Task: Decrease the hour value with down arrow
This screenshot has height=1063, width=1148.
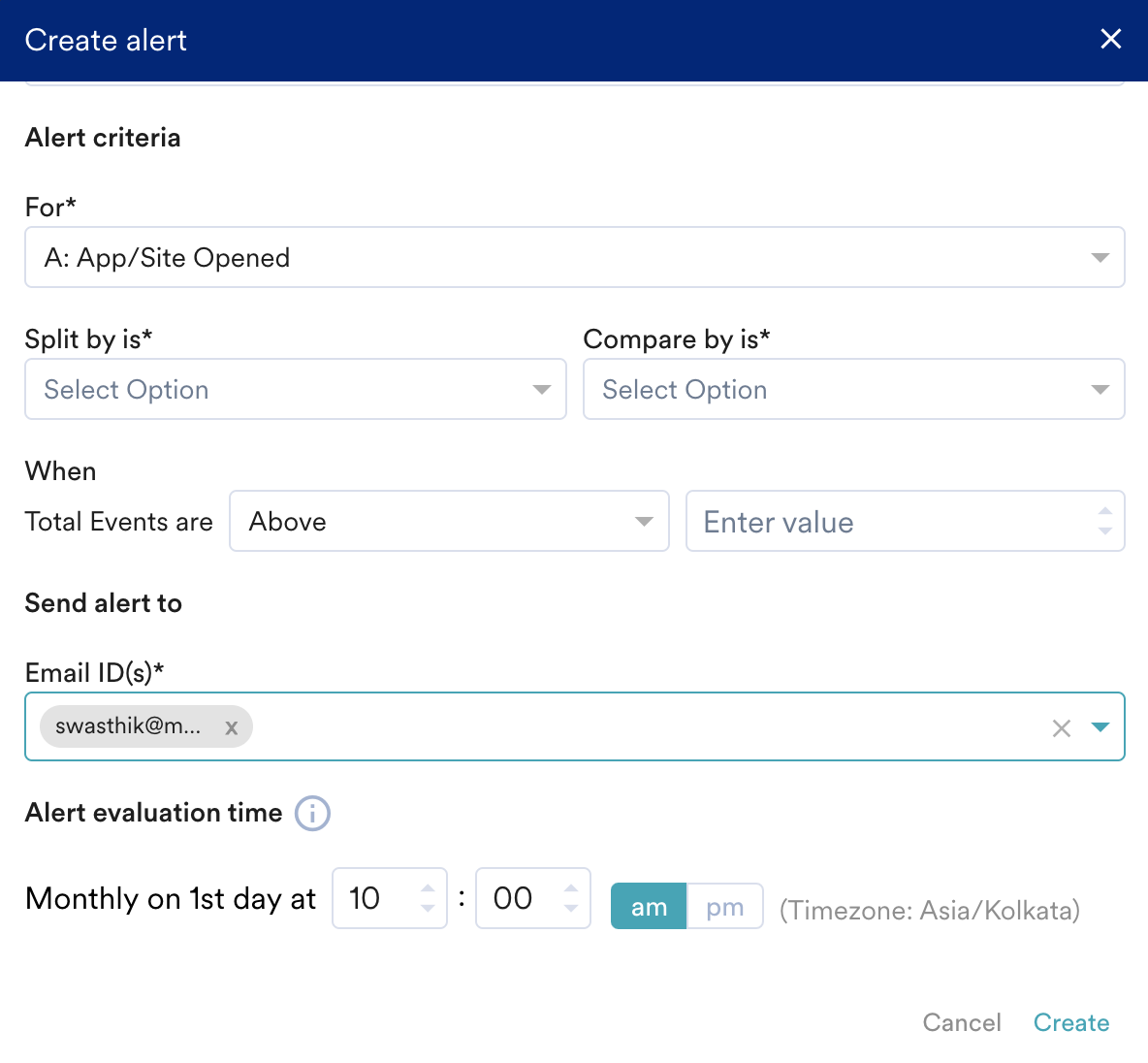Action: (428, 909)
